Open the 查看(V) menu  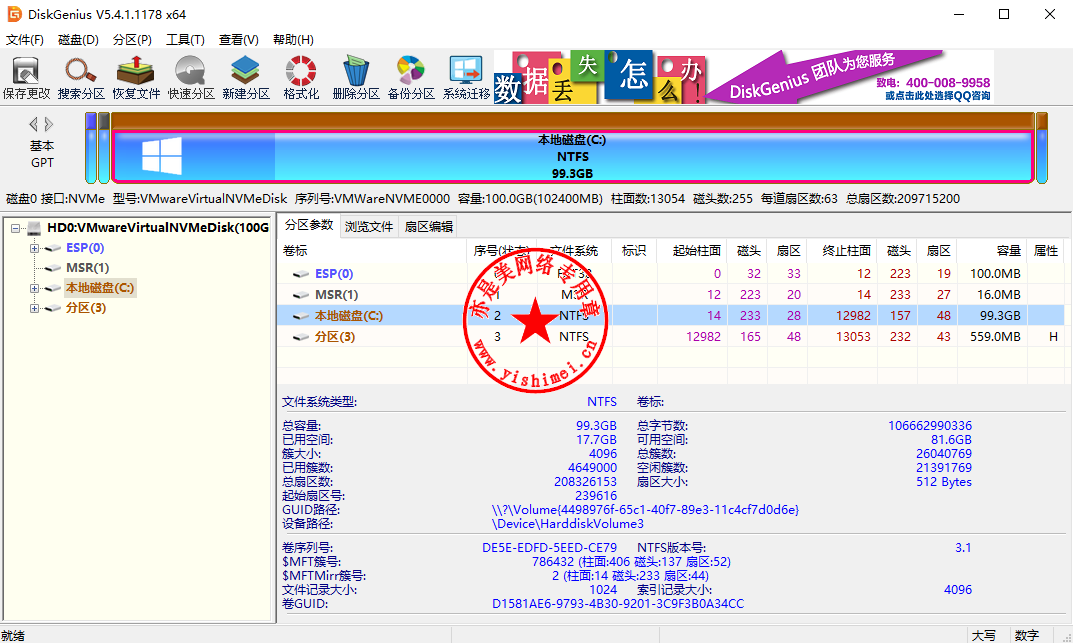click(239, 40)
